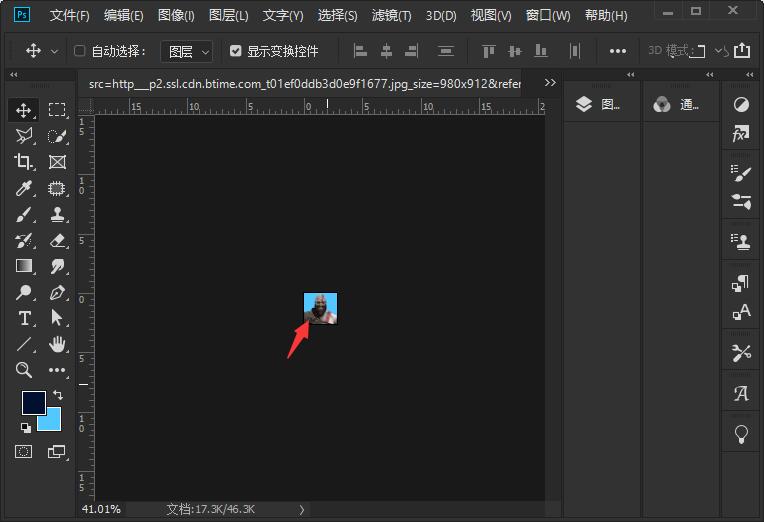Viewport: 764px width, 522px height.
Task: Open the 选择(S) menu
Action: [338, 16]
